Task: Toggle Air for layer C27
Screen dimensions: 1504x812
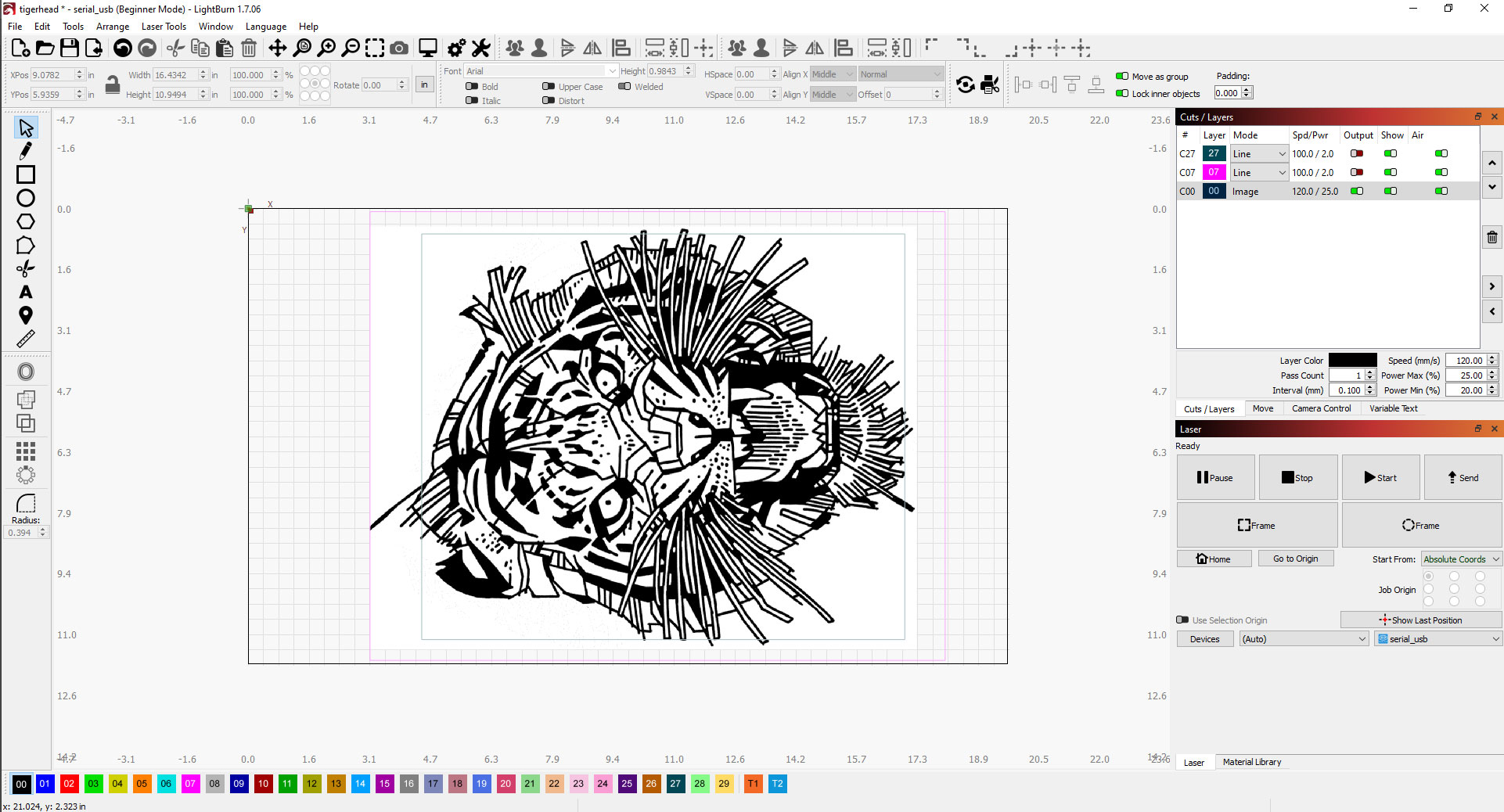Action: (x=1441, y=153)
